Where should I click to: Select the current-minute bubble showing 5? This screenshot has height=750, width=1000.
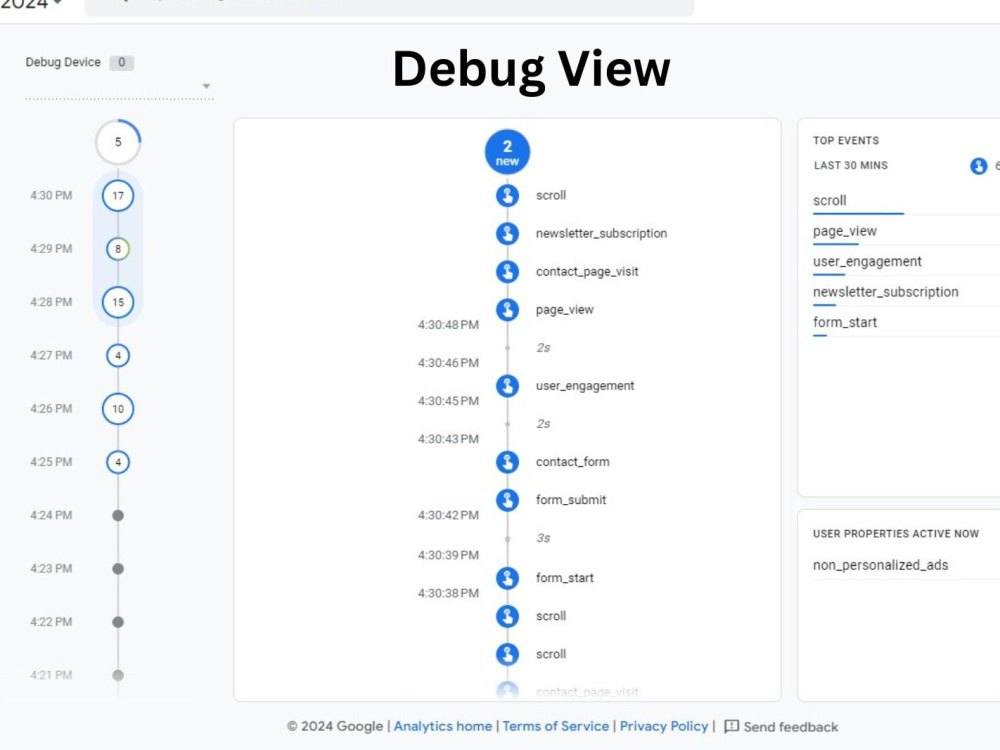118,142
